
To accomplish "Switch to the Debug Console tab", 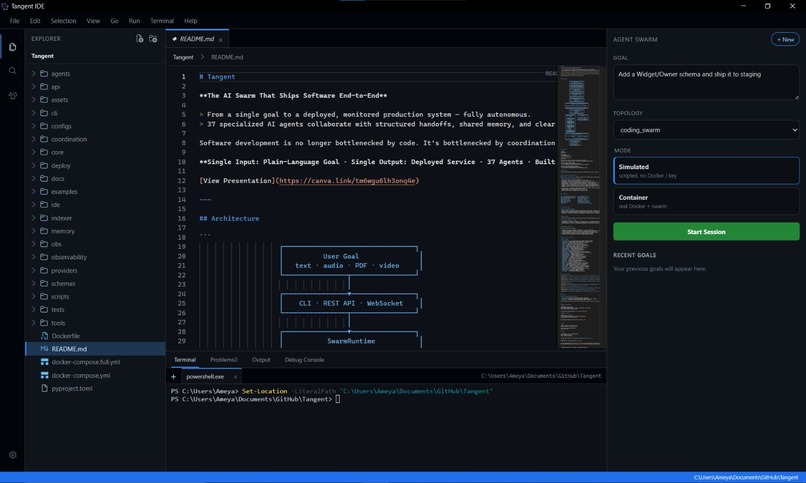I will pyautogui.click(x=304, y=360).
